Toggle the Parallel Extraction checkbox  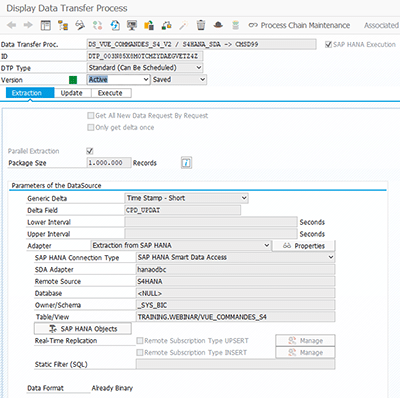click(90, 151)
